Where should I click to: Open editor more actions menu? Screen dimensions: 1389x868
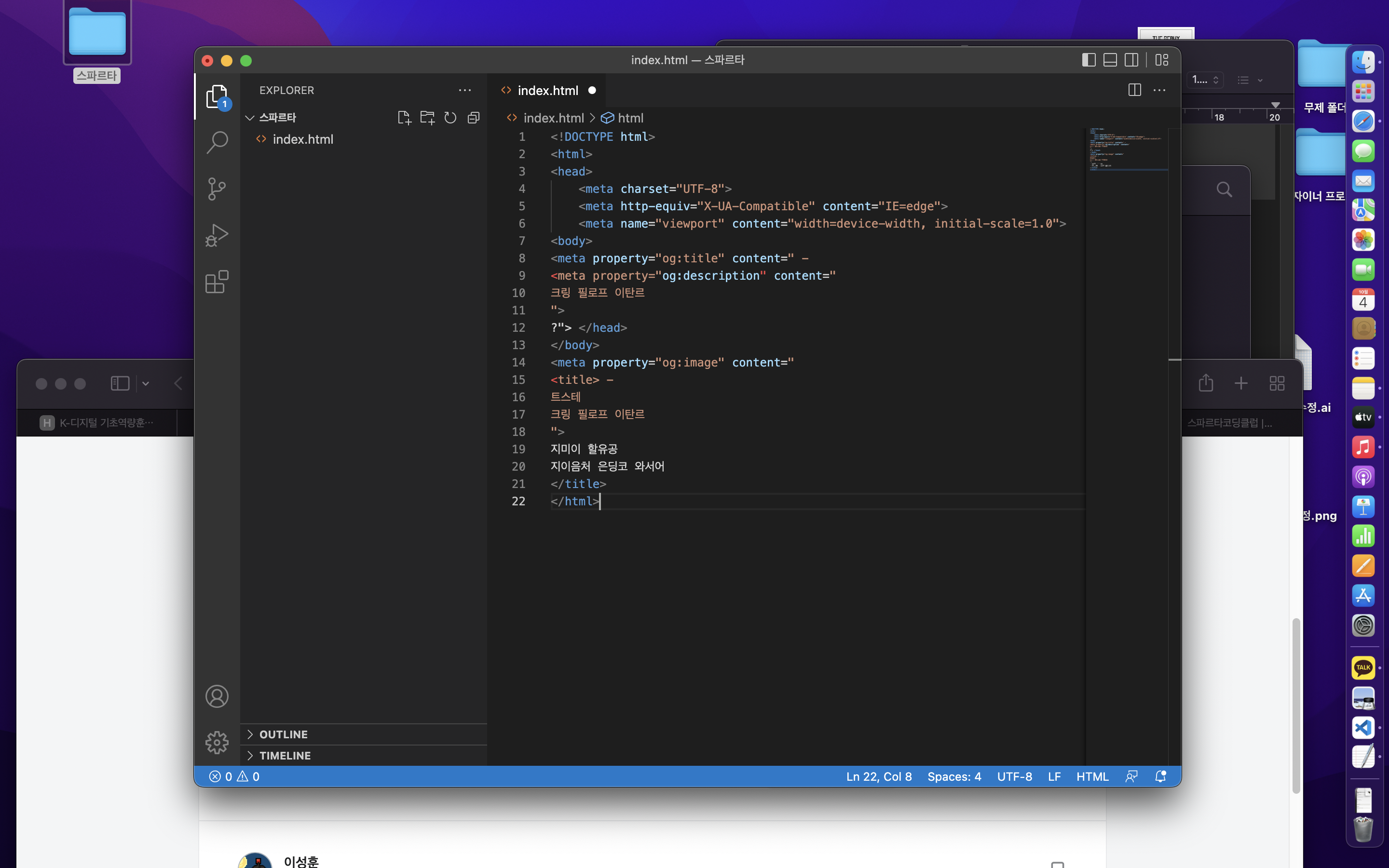click(x=1159, y=90)
